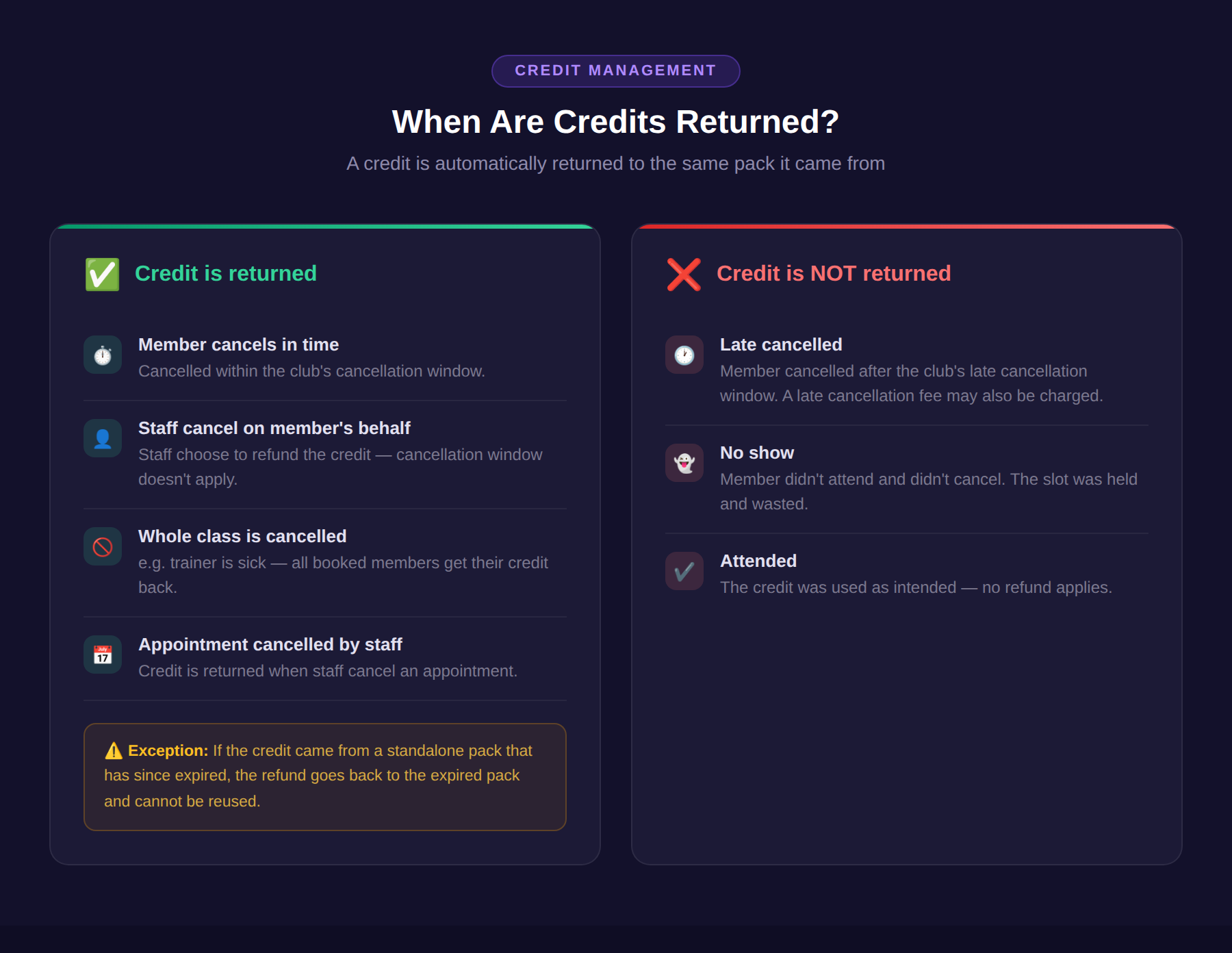Click the calendar icon for Appointment cancelled
This screenshot has height=953, width=1232.
[103, 655]
